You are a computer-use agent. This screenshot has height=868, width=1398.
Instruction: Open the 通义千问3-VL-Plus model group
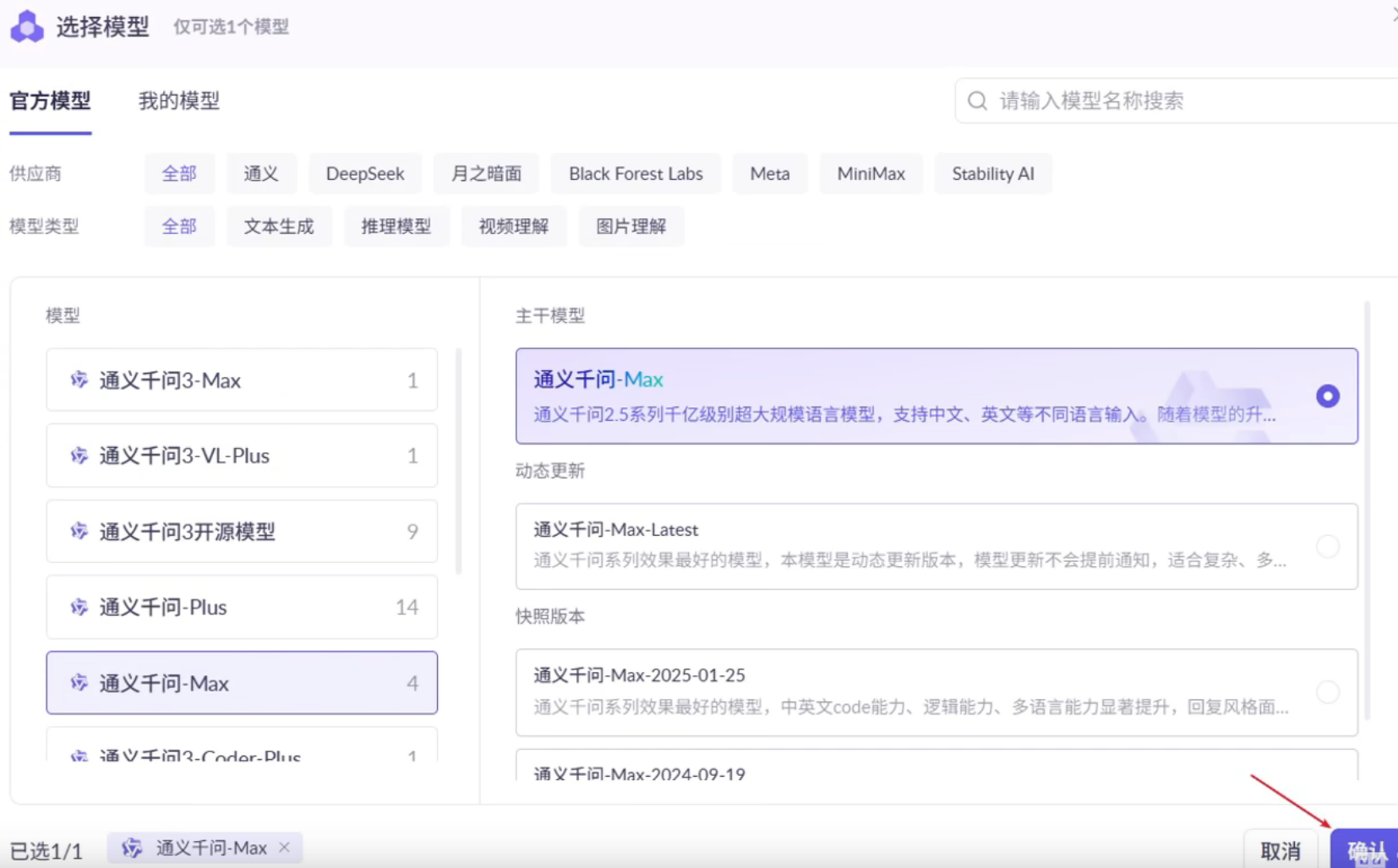tap(242, 456)
